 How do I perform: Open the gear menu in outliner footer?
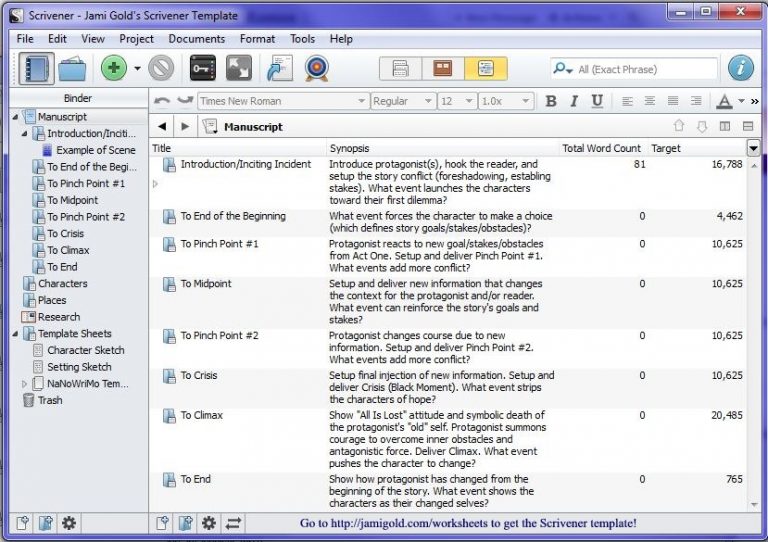coord(209,523)
